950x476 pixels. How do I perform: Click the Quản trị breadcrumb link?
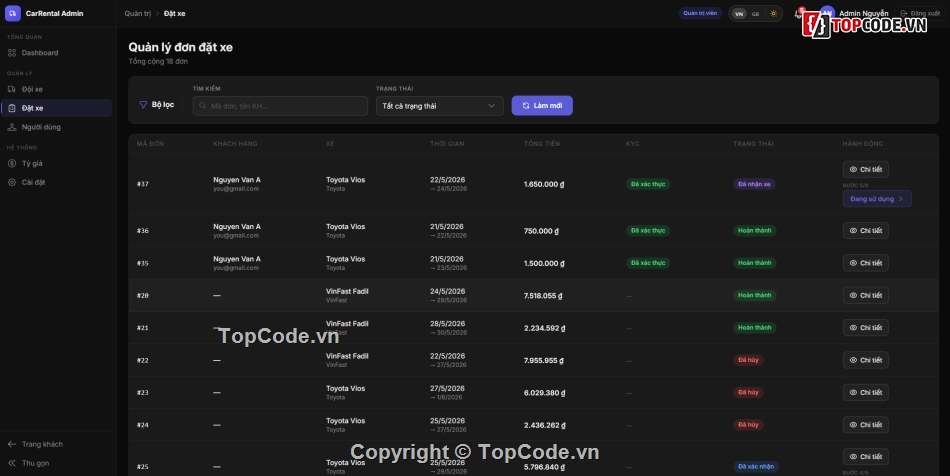(138, 13)
